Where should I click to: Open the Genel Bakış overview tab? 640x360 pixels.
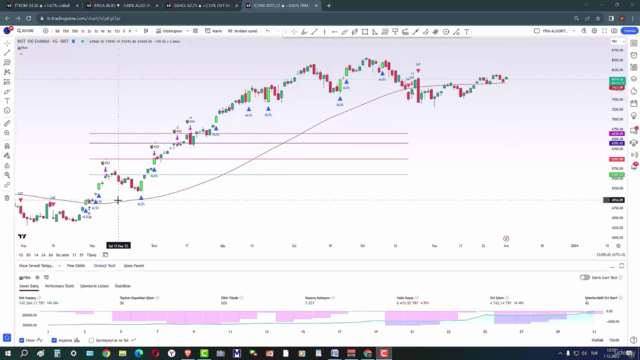click(29, 286)
